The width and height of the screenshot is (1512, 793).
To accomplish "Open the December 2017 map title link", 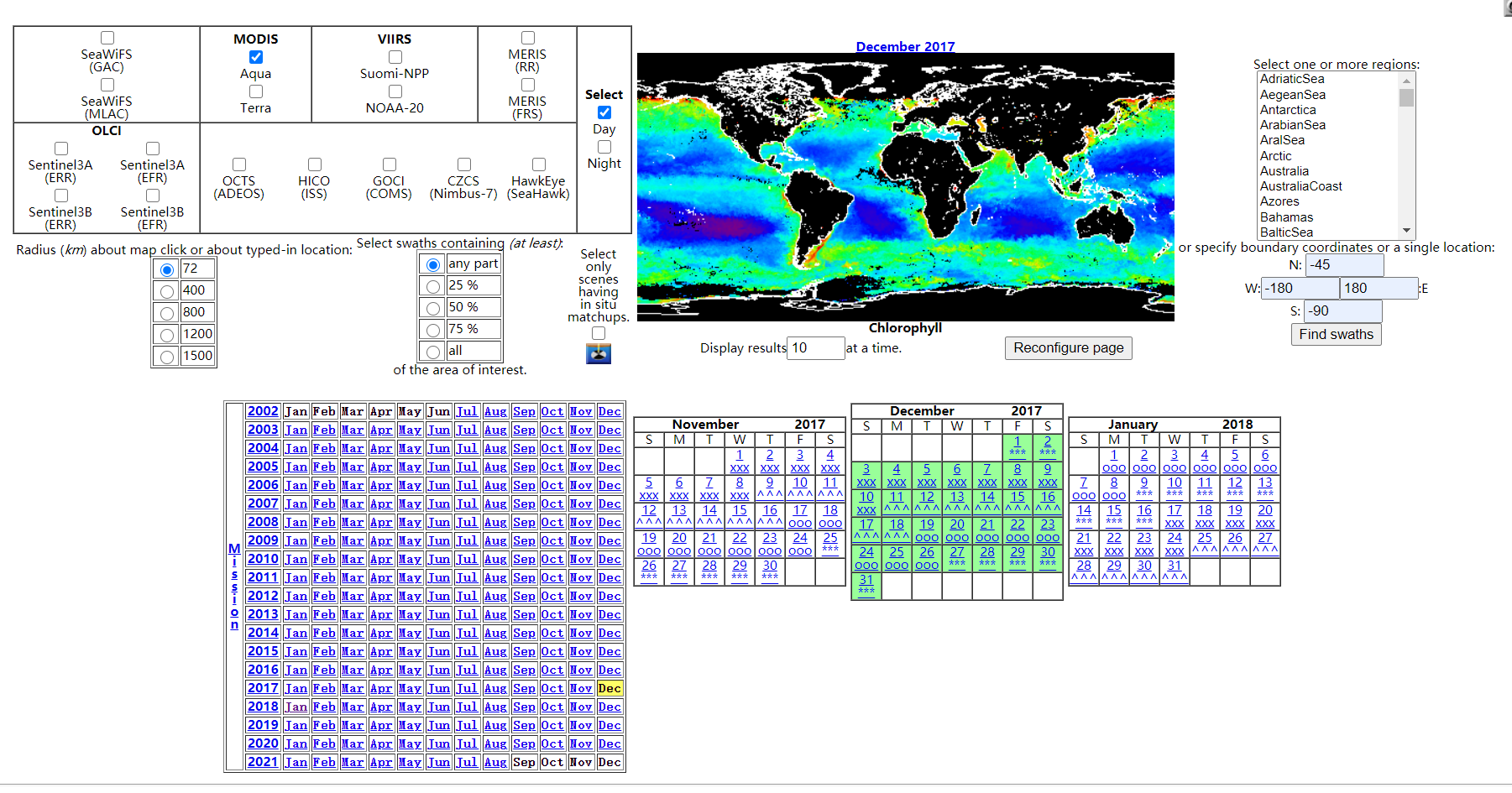I will click(x=905, y=47).
